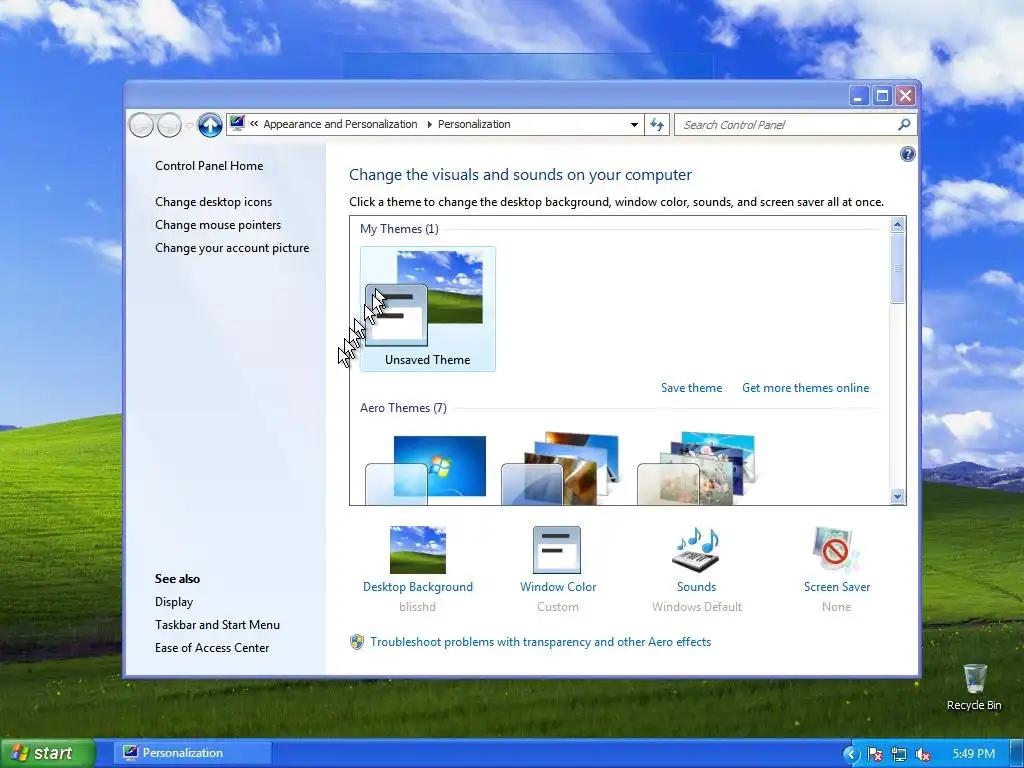Click the Personalization taskbar button
The width and height of the screenshot is (1024, 768).
193,753
